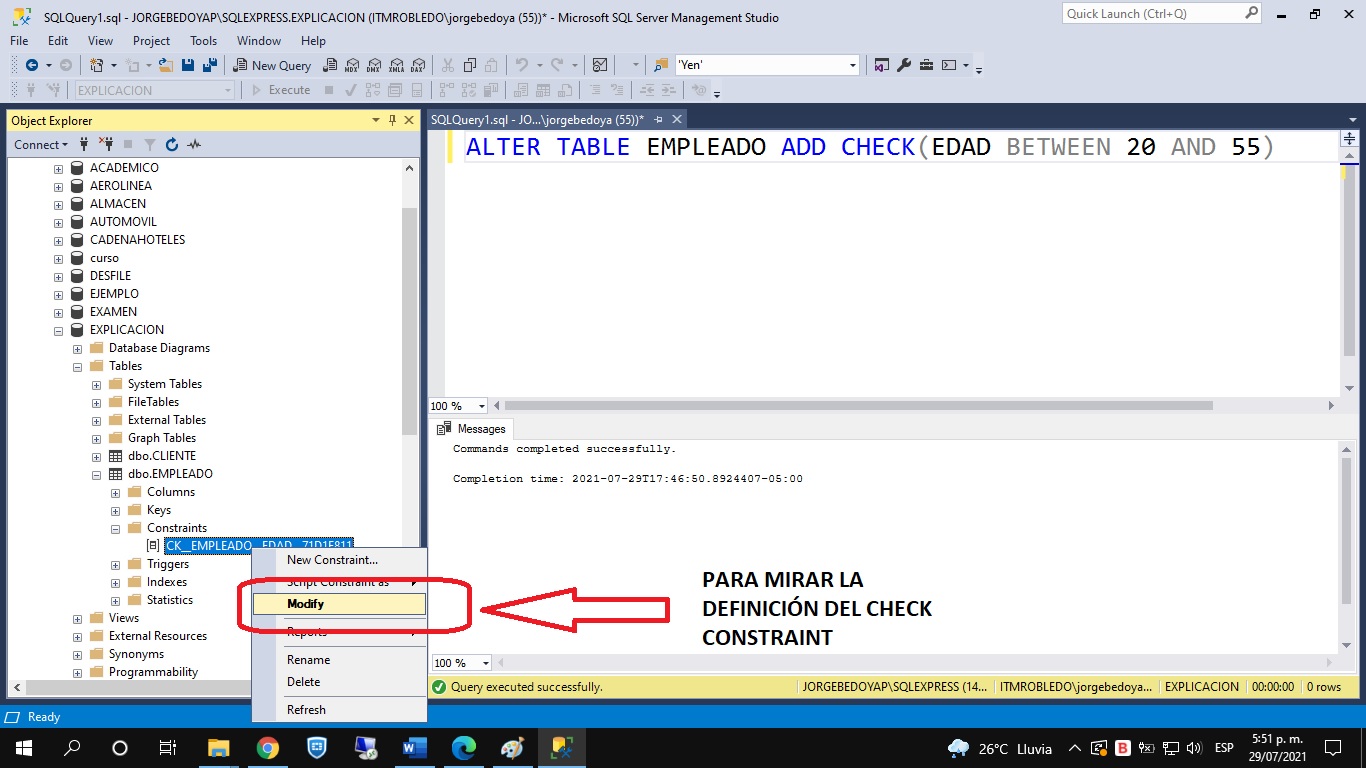Refresh the Object Explorer with refresh icon
1366x768 pixels.
(x=172, y=144)
